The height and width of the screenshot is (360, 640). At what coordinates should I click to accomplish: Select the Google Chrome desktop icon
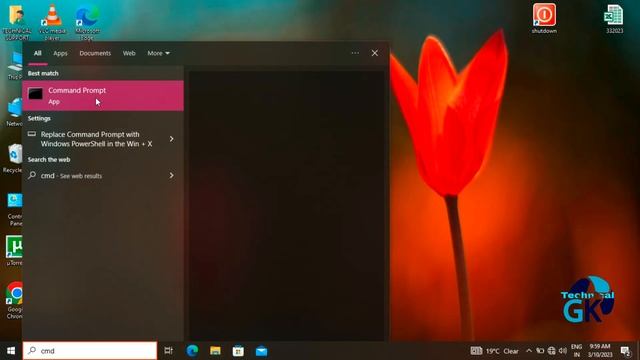click(15, 300)
